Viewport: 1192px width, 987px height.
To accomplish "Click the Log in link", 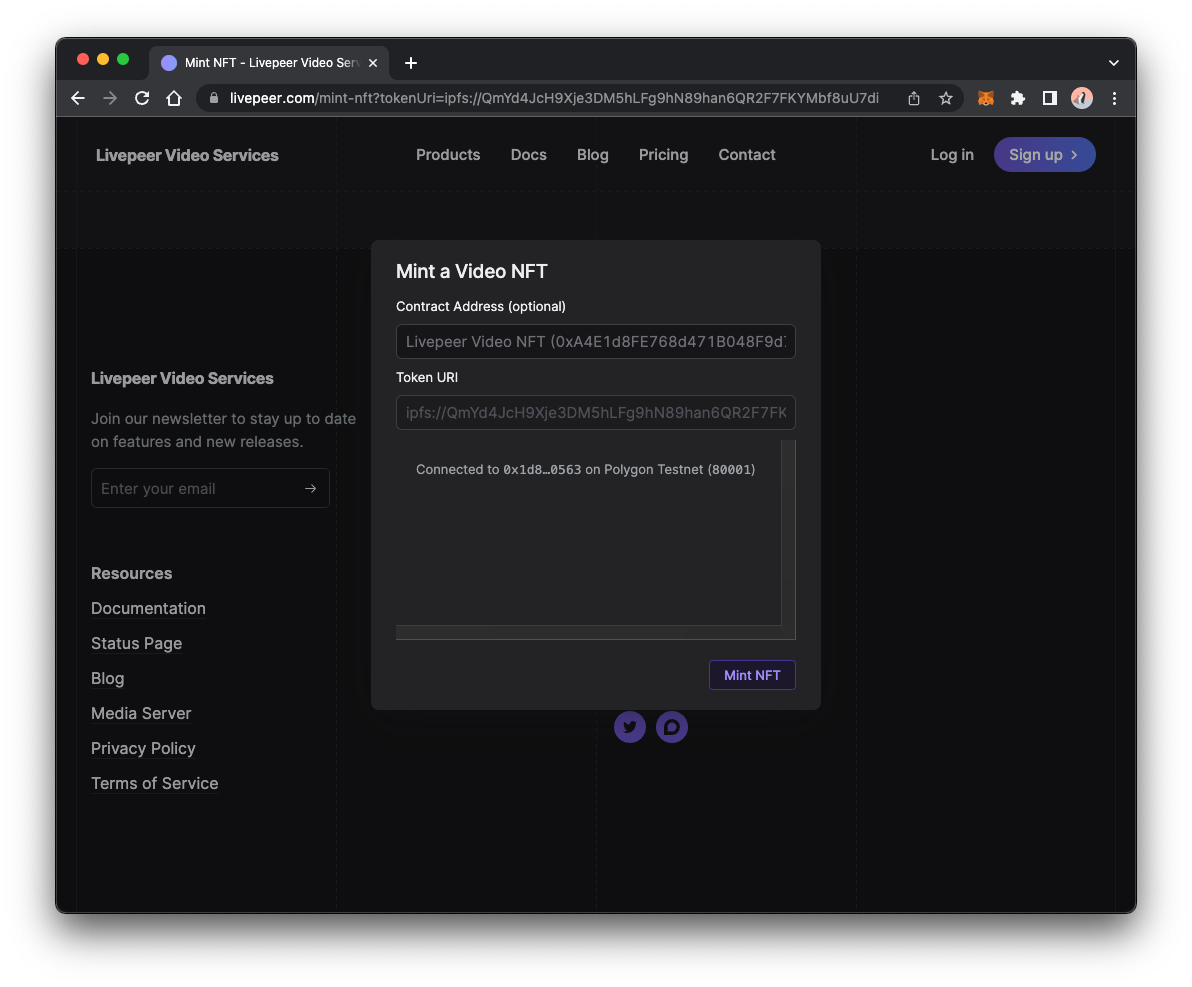I will [x=952, y=155].
